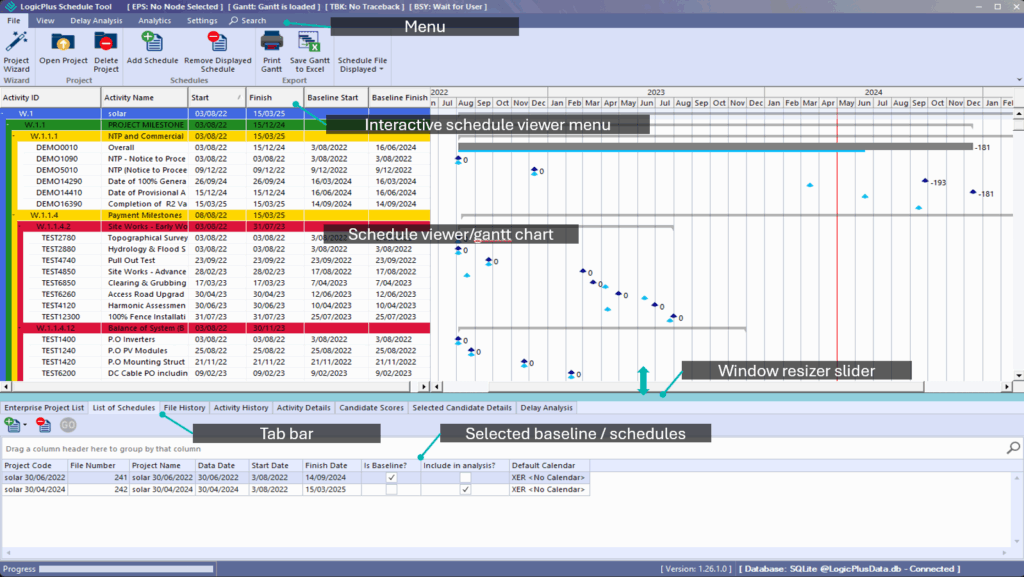The width and height of the screenshot is (1024, 577).
Task: Uncheck Include in analysis for file 242
Action: click(465, 490)
